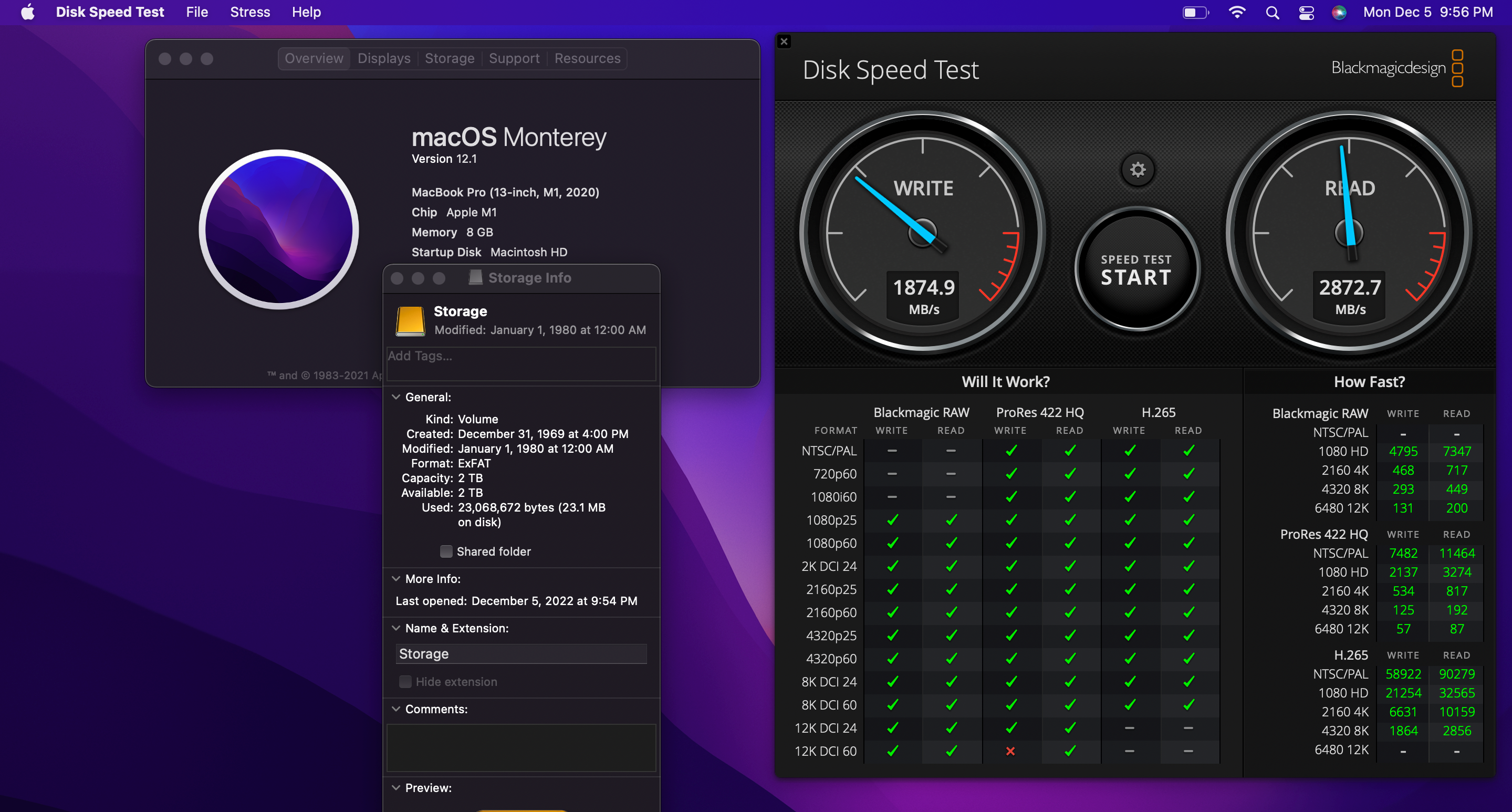Screen dimensions: 1512x812
Task: Click the Add Tags field in Storage Info
Action: tap(520, 363)
